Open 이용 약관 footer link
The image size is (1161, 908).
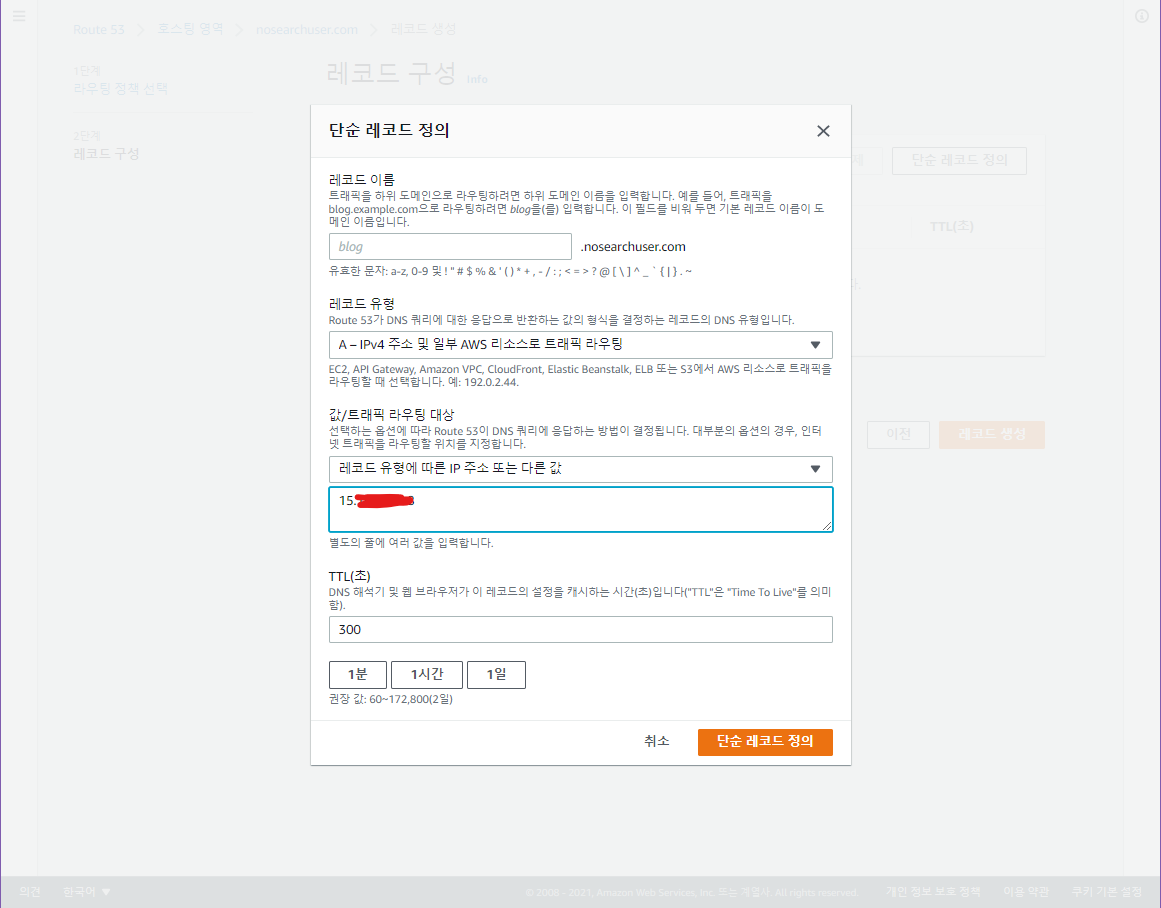pos(1026,892)
